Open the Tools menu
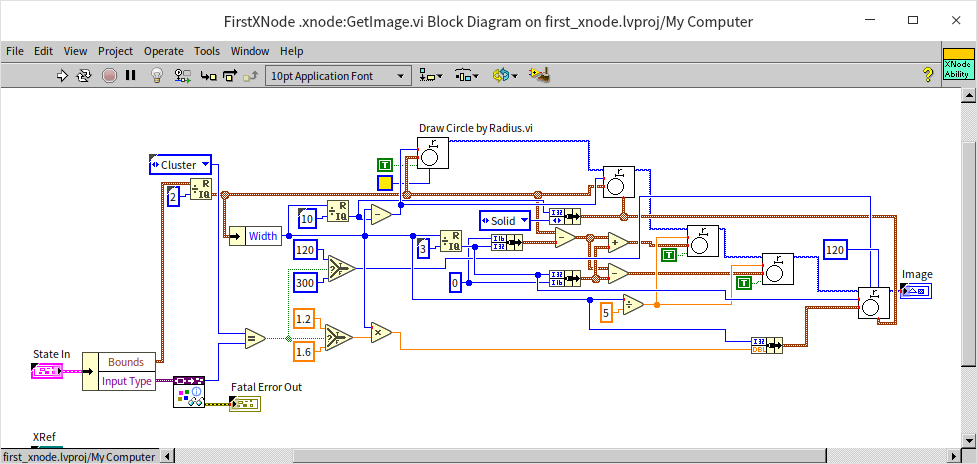 pos(207,51)
